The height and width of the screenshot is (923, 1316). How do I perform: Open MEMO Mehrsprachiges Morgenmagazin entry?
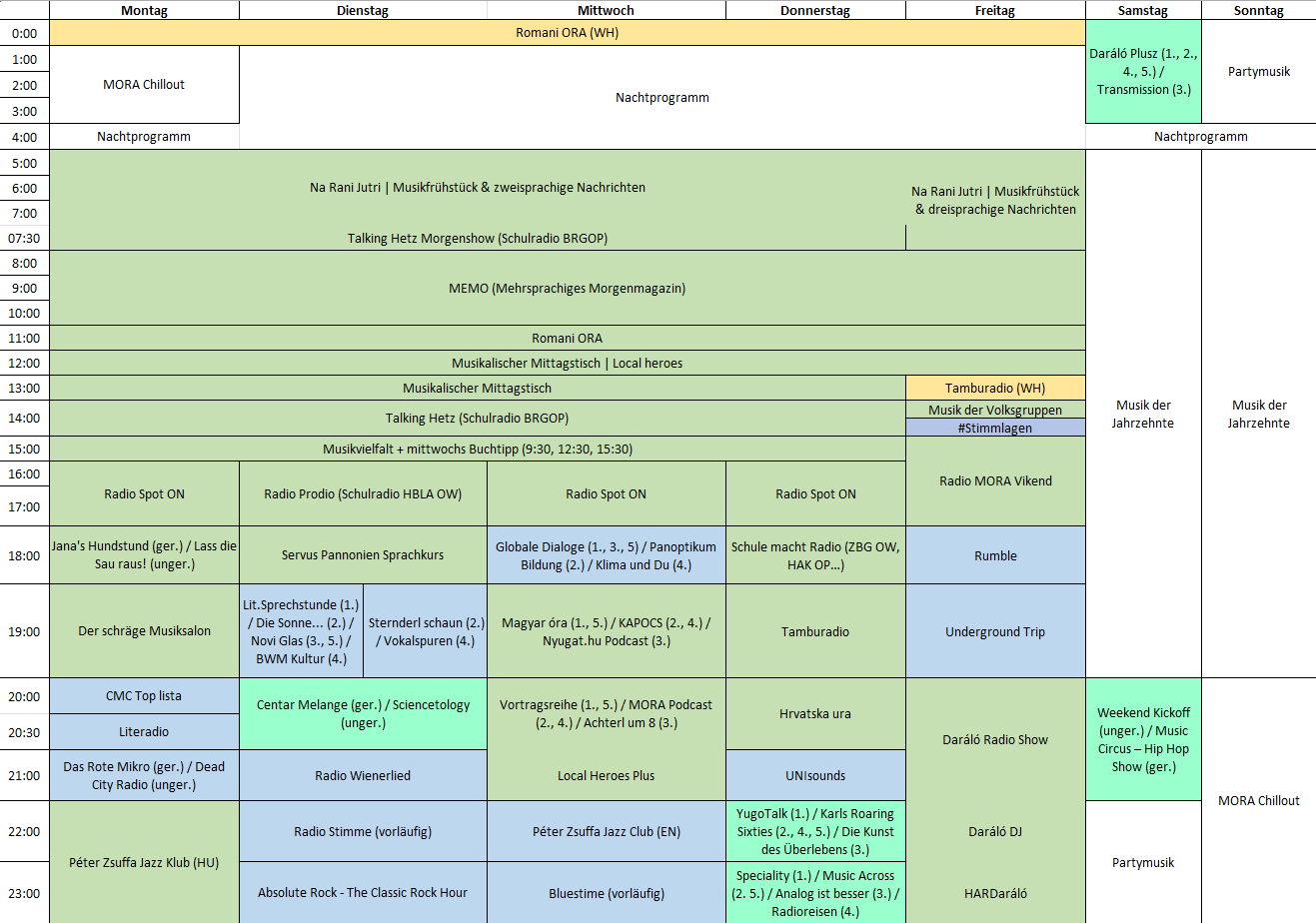[567, 288]
